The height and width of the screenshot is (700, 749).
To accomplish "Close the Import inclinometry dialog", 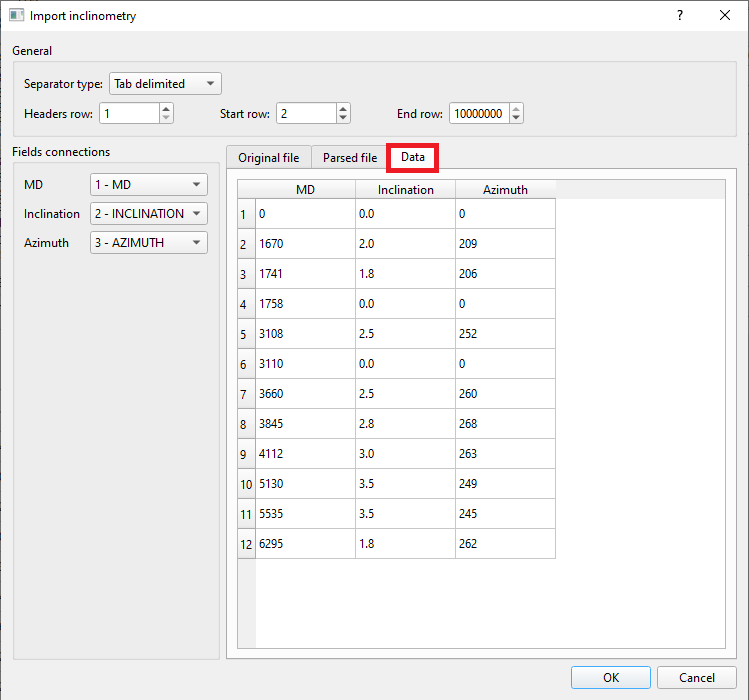I will 725,16.
